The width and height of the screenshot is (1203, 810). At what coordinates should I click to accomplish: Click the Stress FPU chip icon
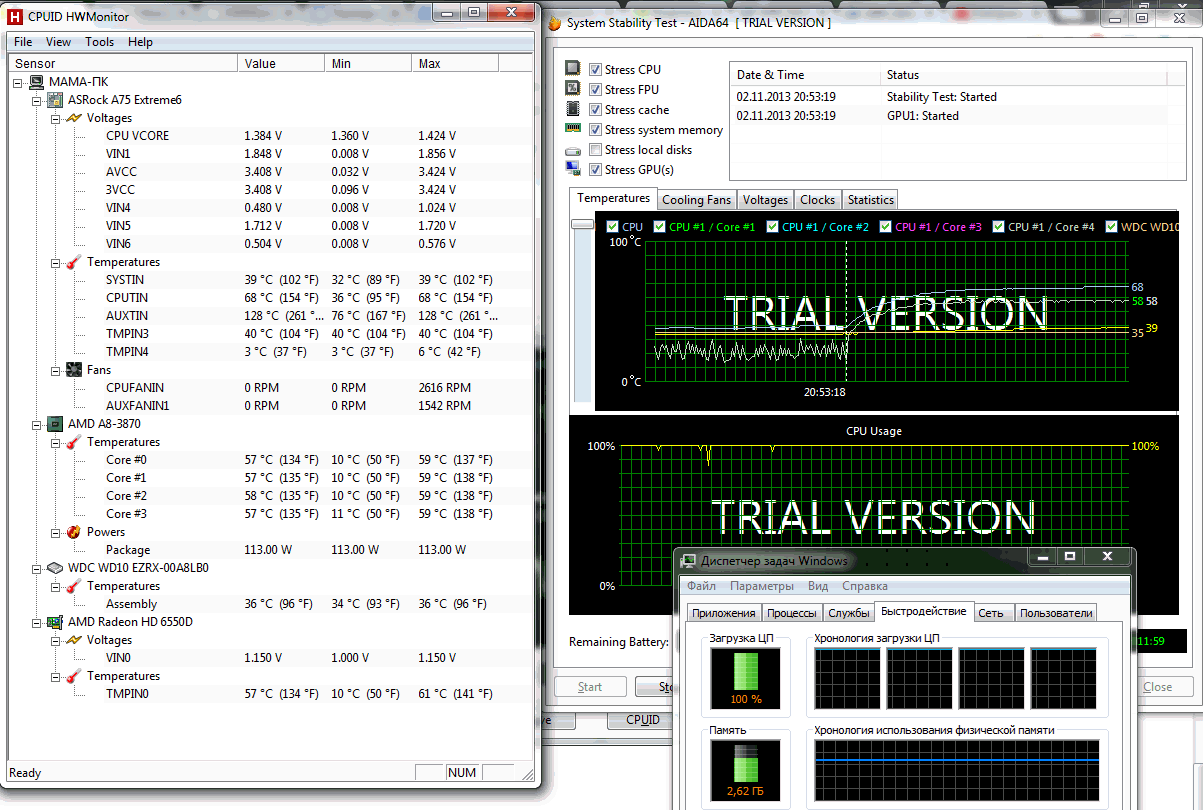(573, 89)
